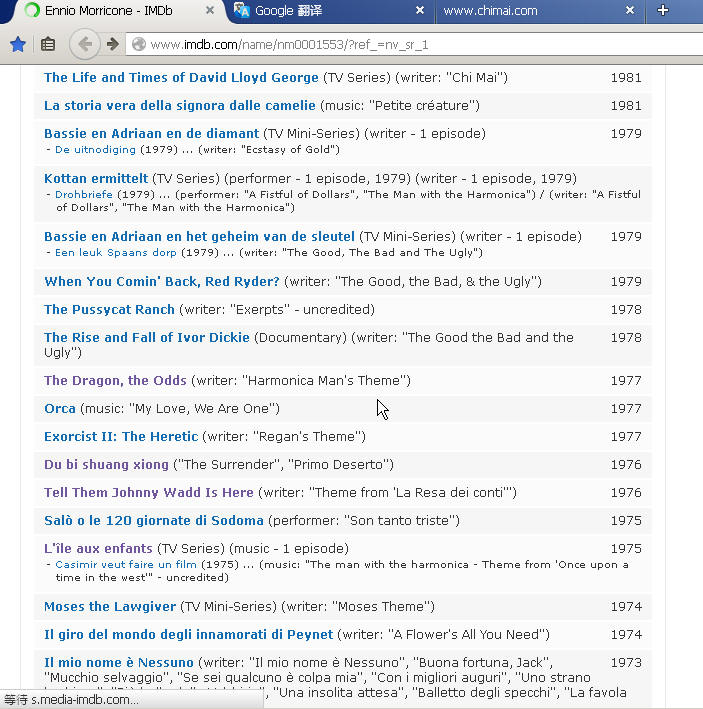The height and width of the screenshot is (709, 703).
Task: Open The Life and Times of David Lloyd George
Action: [x=181, y=77]
